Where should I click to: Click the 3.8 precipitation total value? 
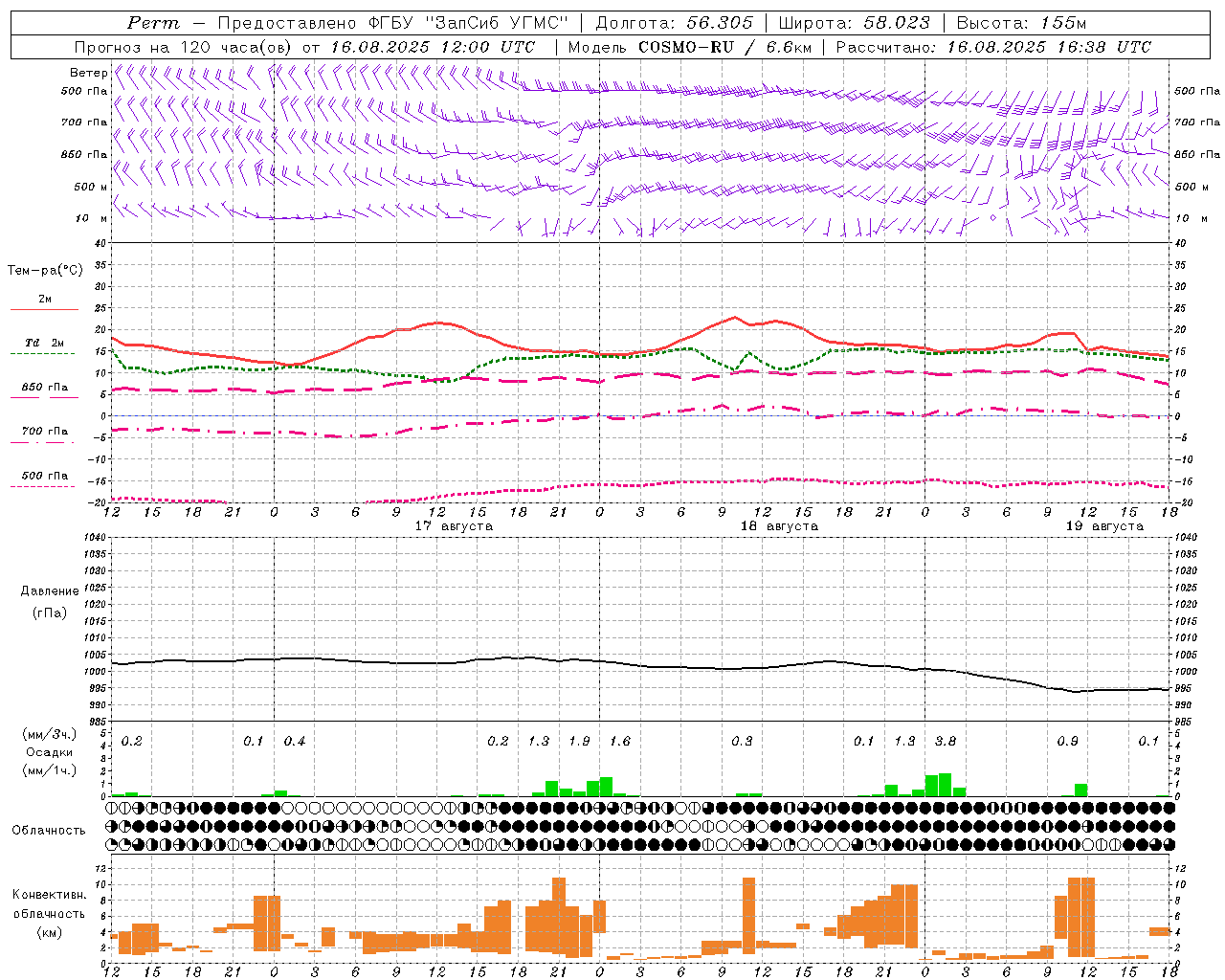945,742
